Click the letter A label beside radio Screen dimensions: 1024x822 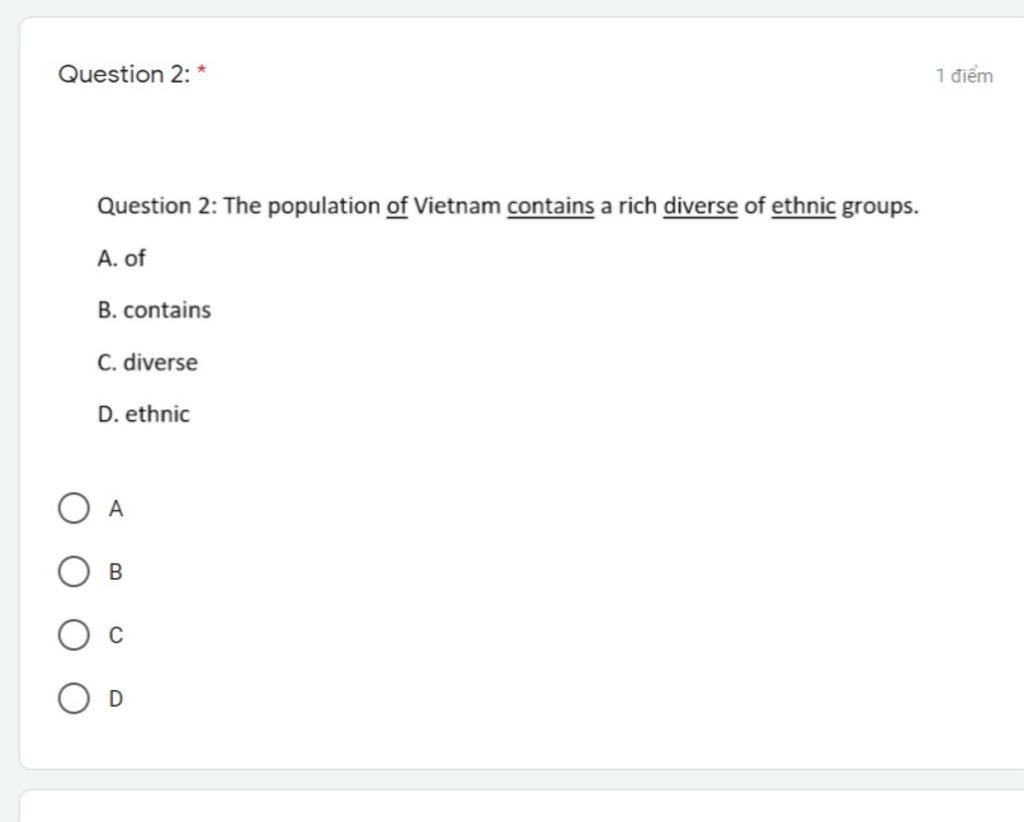[116, 509]
